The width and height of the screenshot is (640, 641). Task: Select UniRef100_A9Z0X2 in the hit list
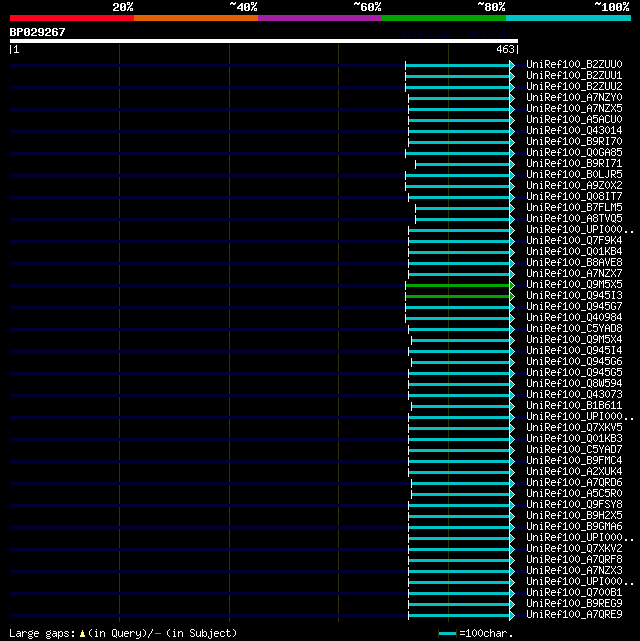click(574, 186)
